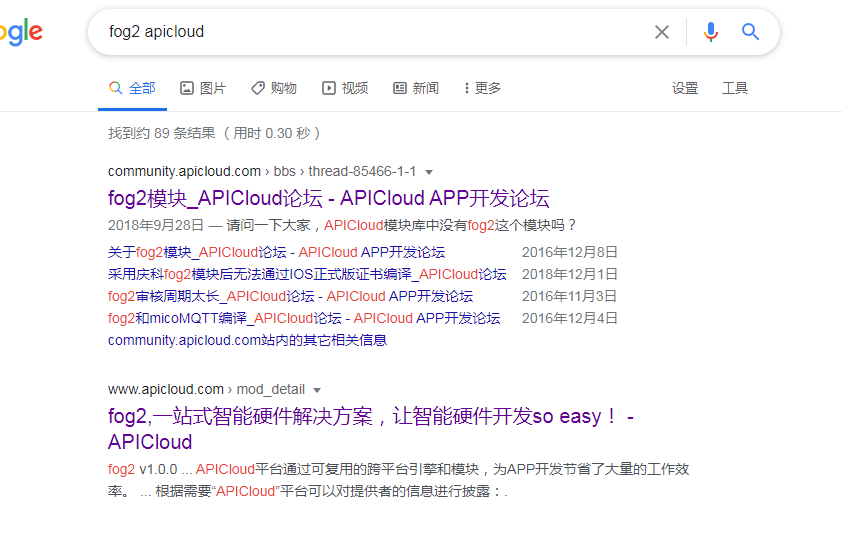The image size is (842, 534).
Task: Switch to the 新闻 (News) tab
Action: pyautogui.click(x=416, y=88)
